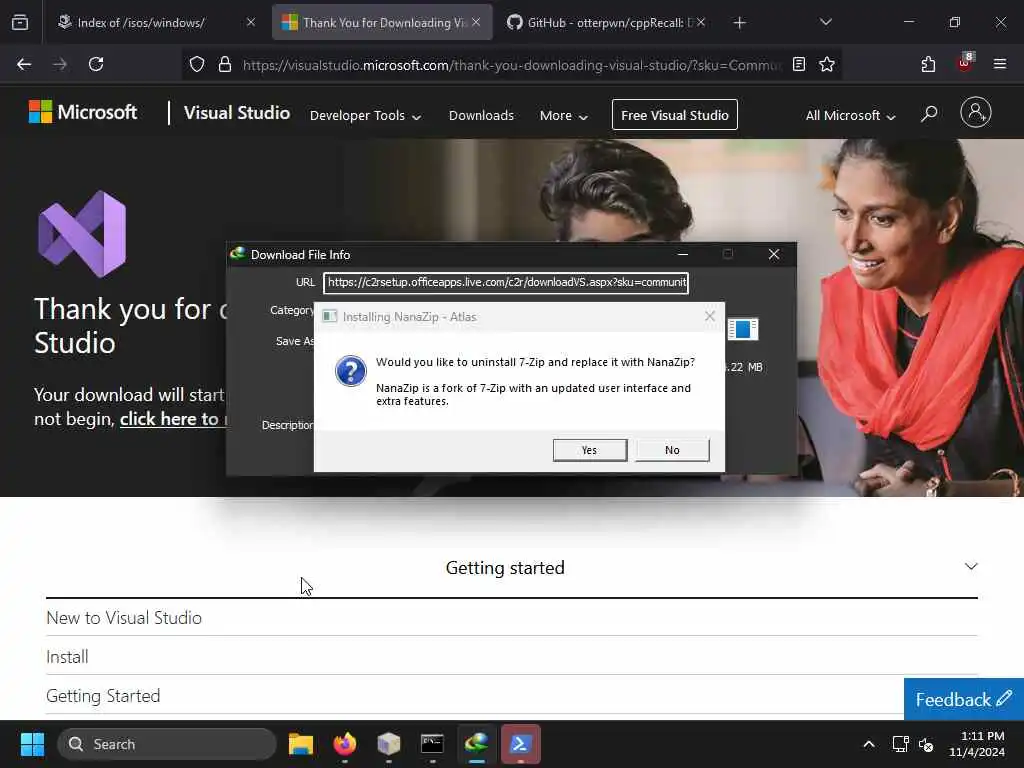Open Firefox from the taskbar
This screenshot has width=1024, height=768.
pyautogui.click(x=345, y=744)
